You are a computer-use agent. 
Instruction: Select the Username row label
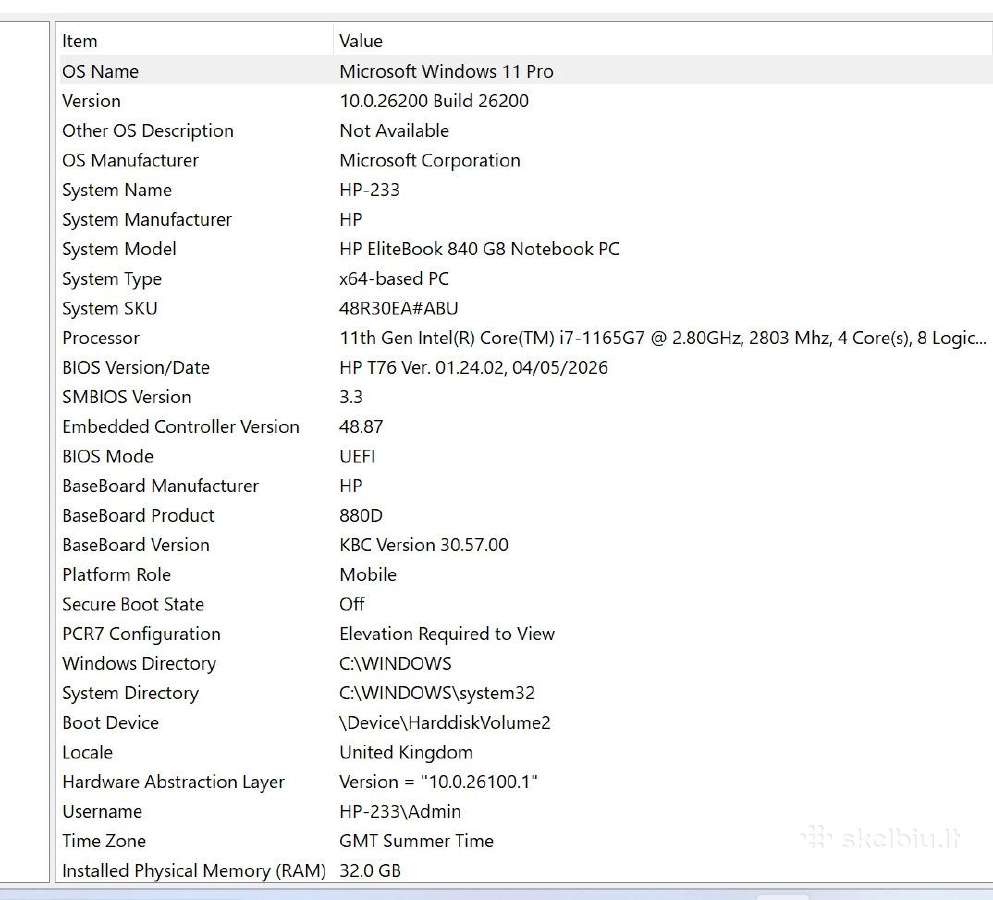click(x=102, y=812)
